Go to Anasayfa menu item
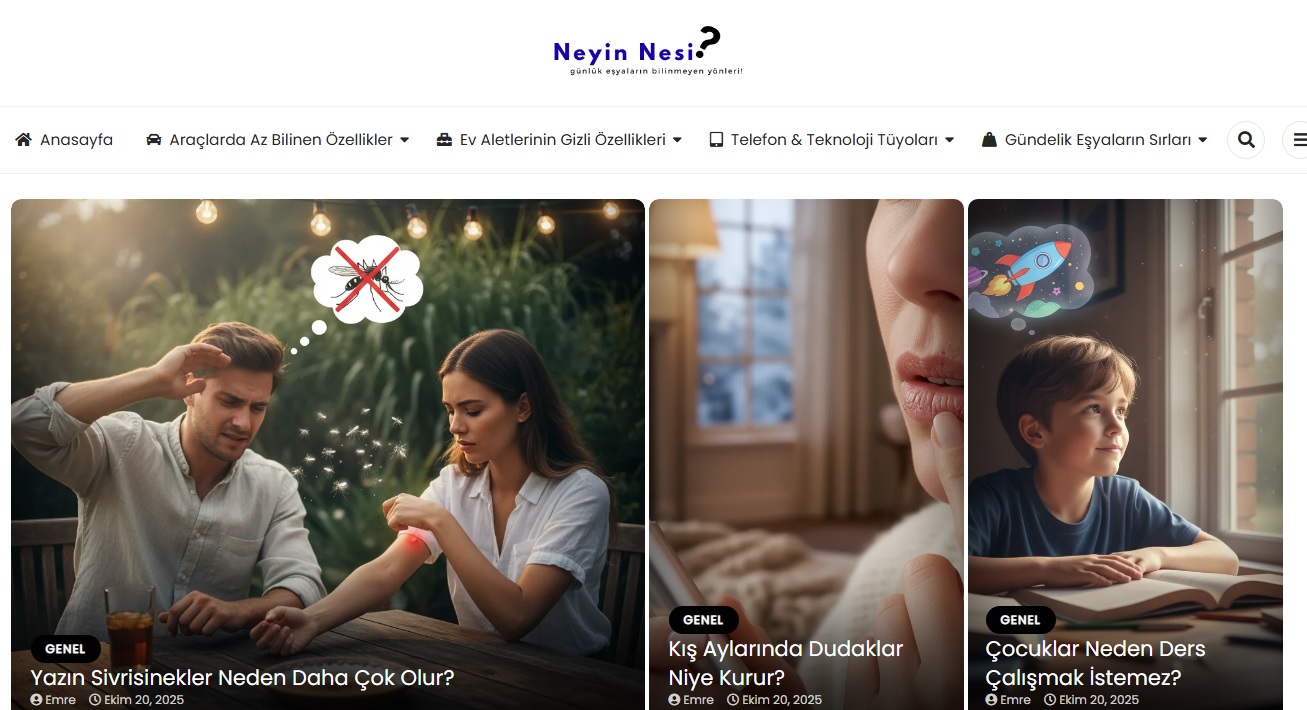The image size is (1307, 710). [76, 140]
